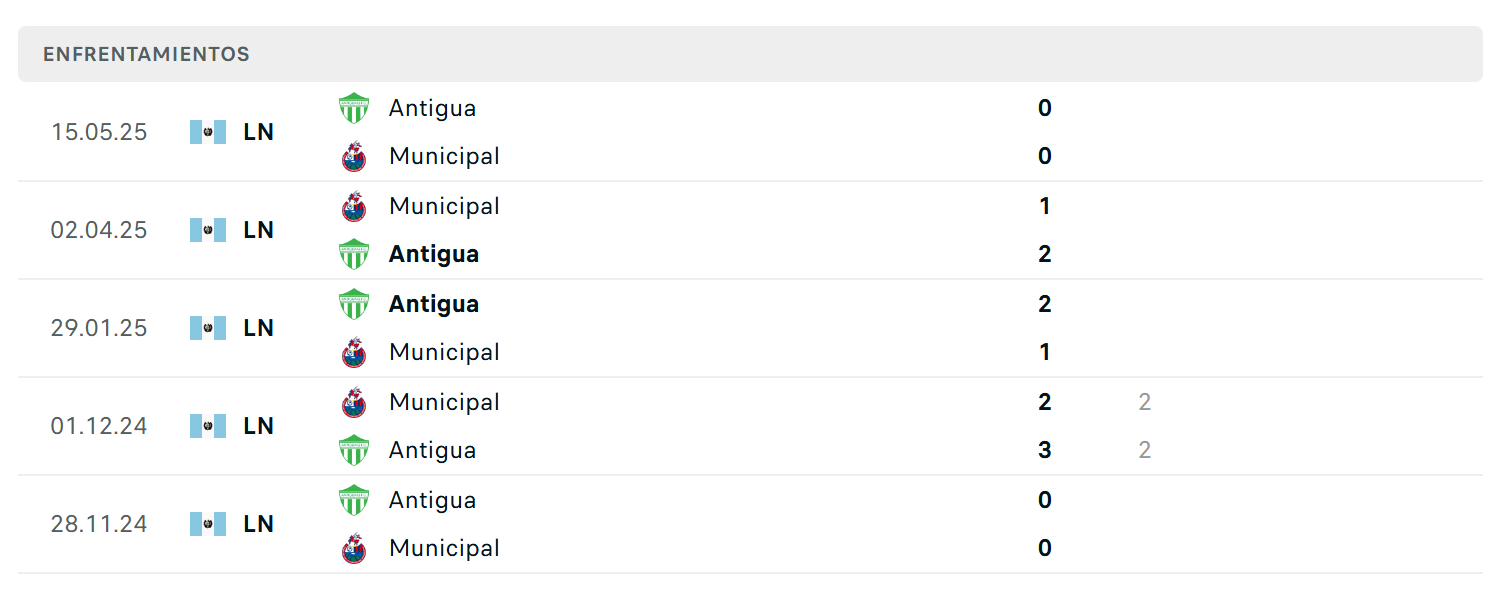Image resolution: width=1498 pixels, height=590 pixels.
Task: Open match dated 15.05.25
Action: tap(750, 132)
